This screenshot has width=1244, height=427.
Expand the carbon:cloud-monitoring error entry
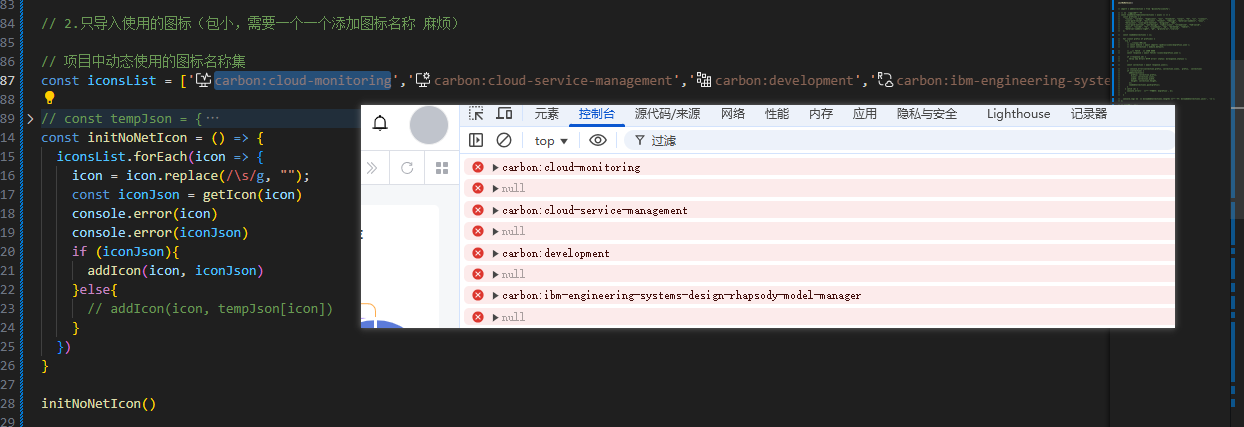(x=496, y=167)
